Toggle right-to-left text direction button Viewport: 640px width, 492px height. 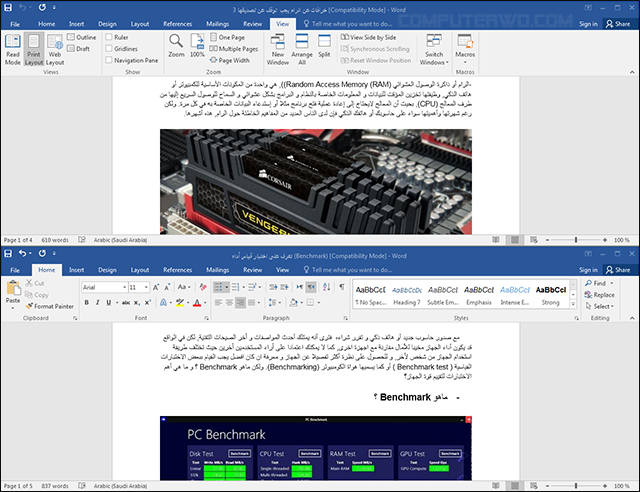311,287
